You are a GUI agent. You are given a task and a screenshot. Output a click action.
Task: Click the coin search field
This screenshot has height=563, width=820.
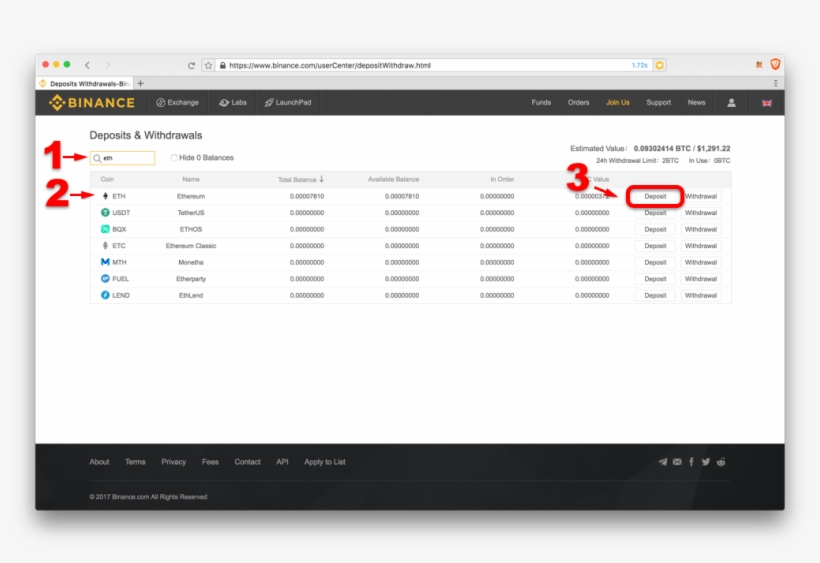click(x=122, y=158)
